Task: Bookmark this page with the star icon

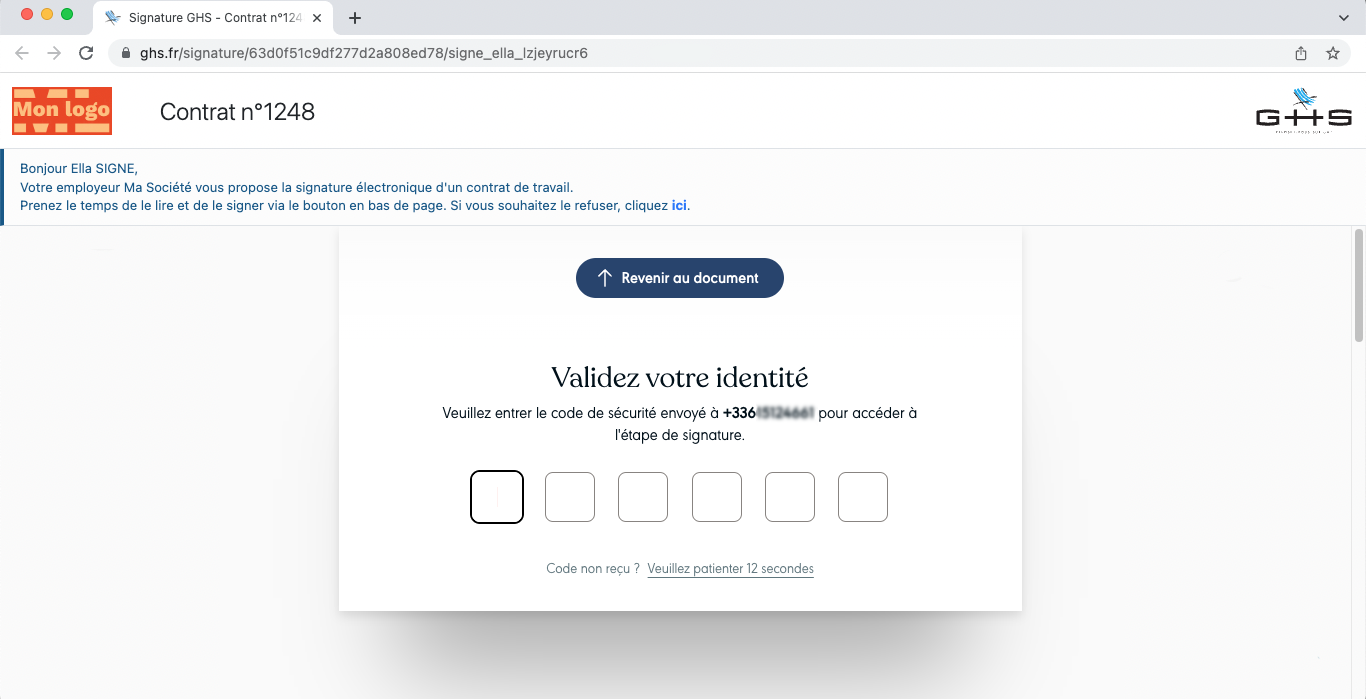Action: [x=1332, y=53]
